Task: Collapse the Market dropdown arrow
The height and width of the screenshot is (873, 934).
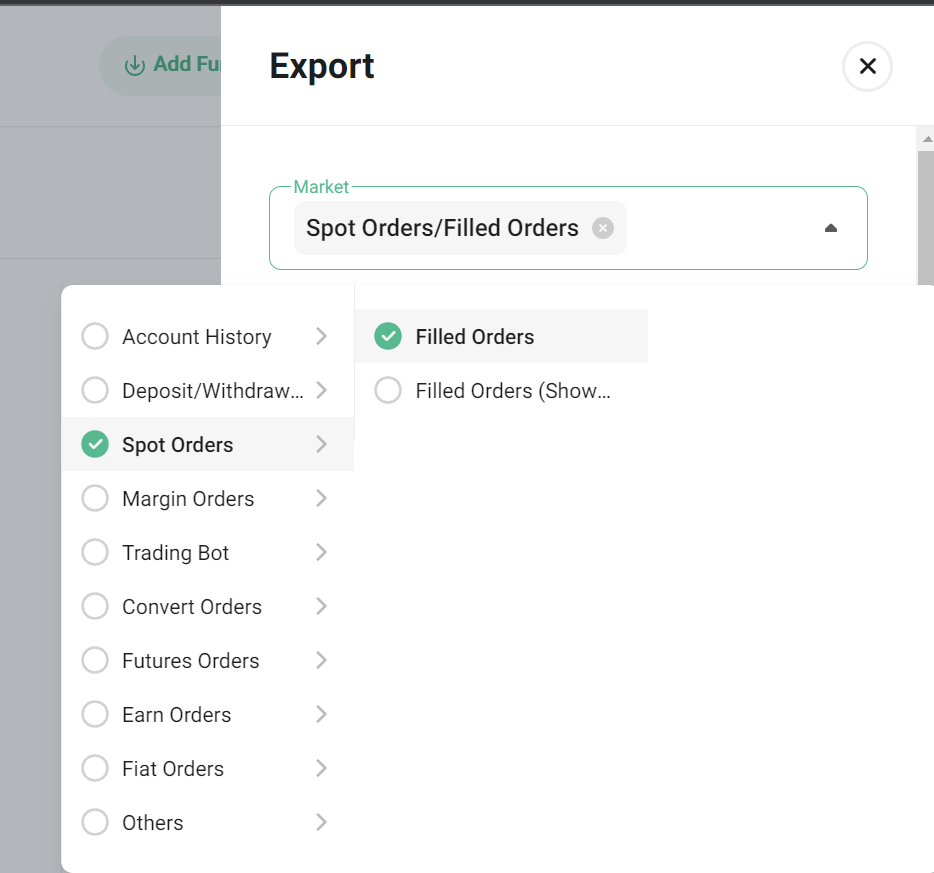Action: point(830,228)
